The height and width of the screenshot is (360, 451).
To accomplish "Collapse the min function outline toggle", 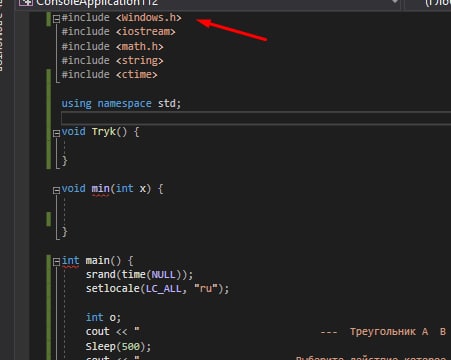I will coord(56,190).
